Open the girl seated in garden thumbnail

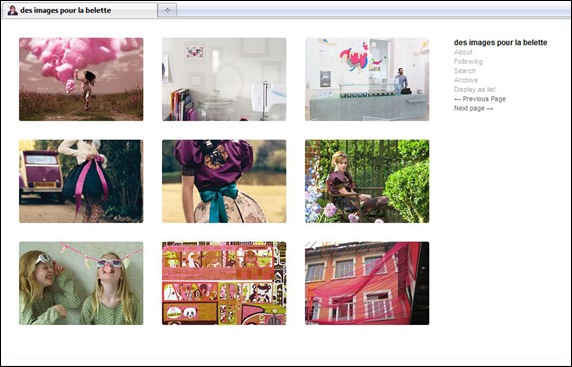pyautogui.click(x=367, y=181)
